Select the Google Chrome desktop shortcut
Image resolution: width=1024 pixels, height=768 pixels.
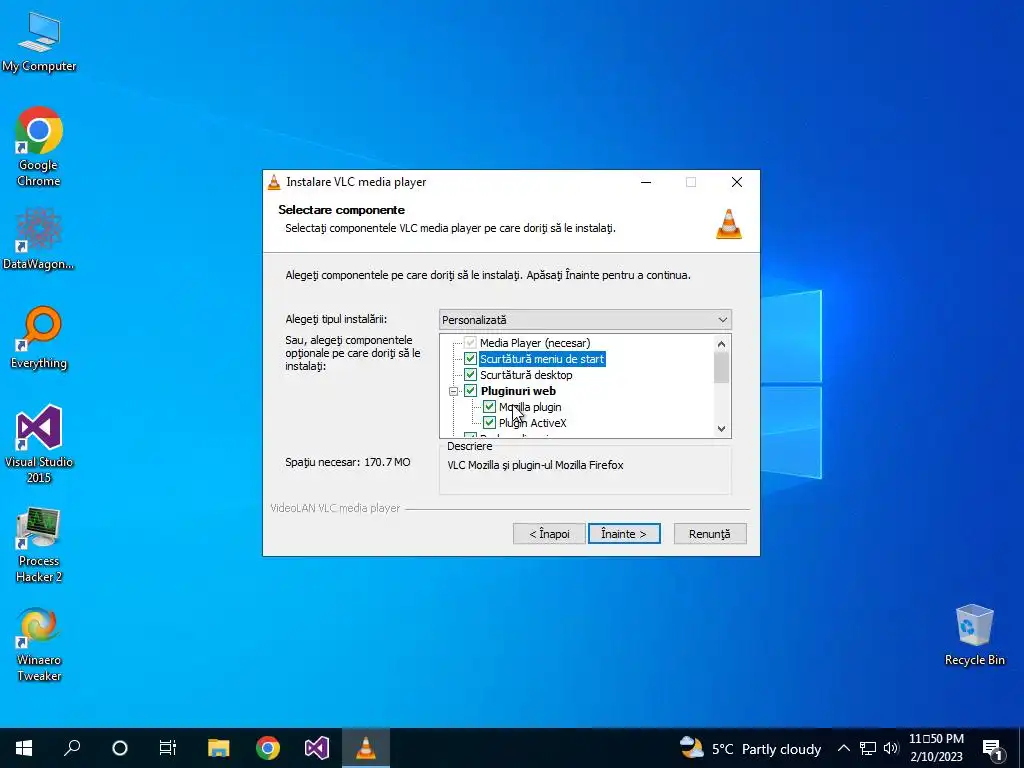[x=39, y=146]
